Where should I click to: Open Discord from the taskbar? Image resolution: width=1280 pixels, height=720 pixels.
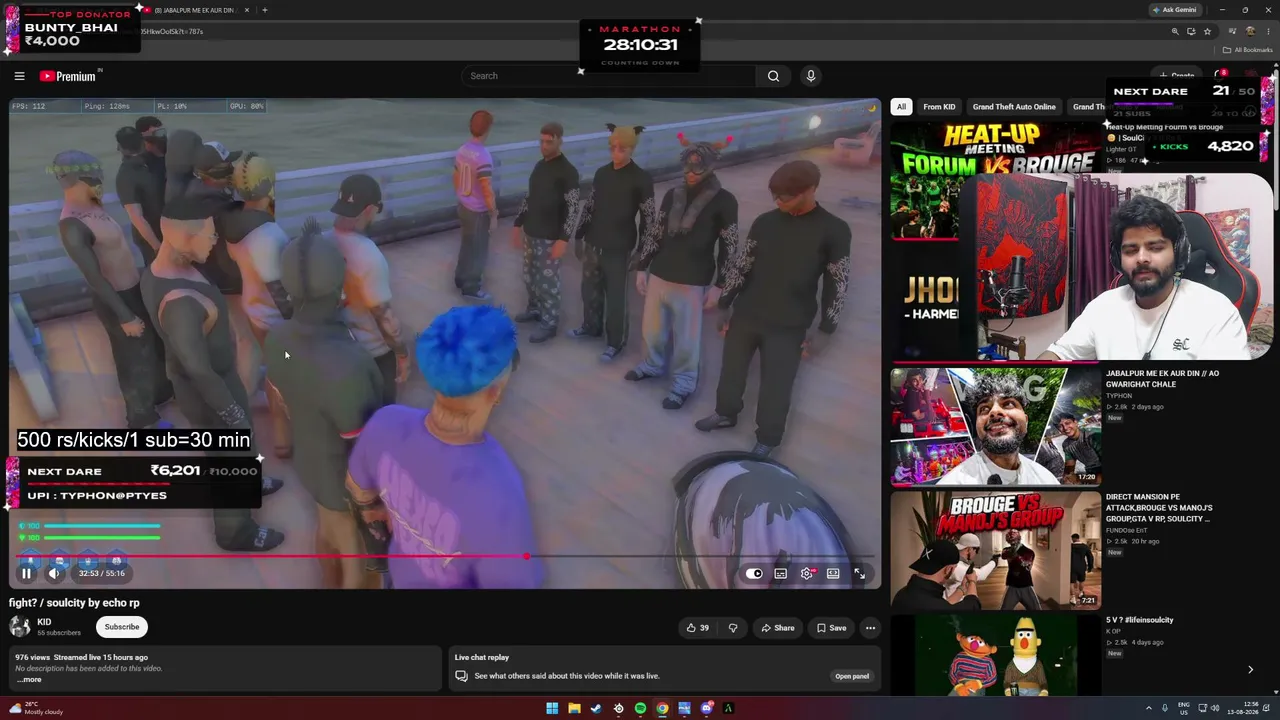click(706, 709)
